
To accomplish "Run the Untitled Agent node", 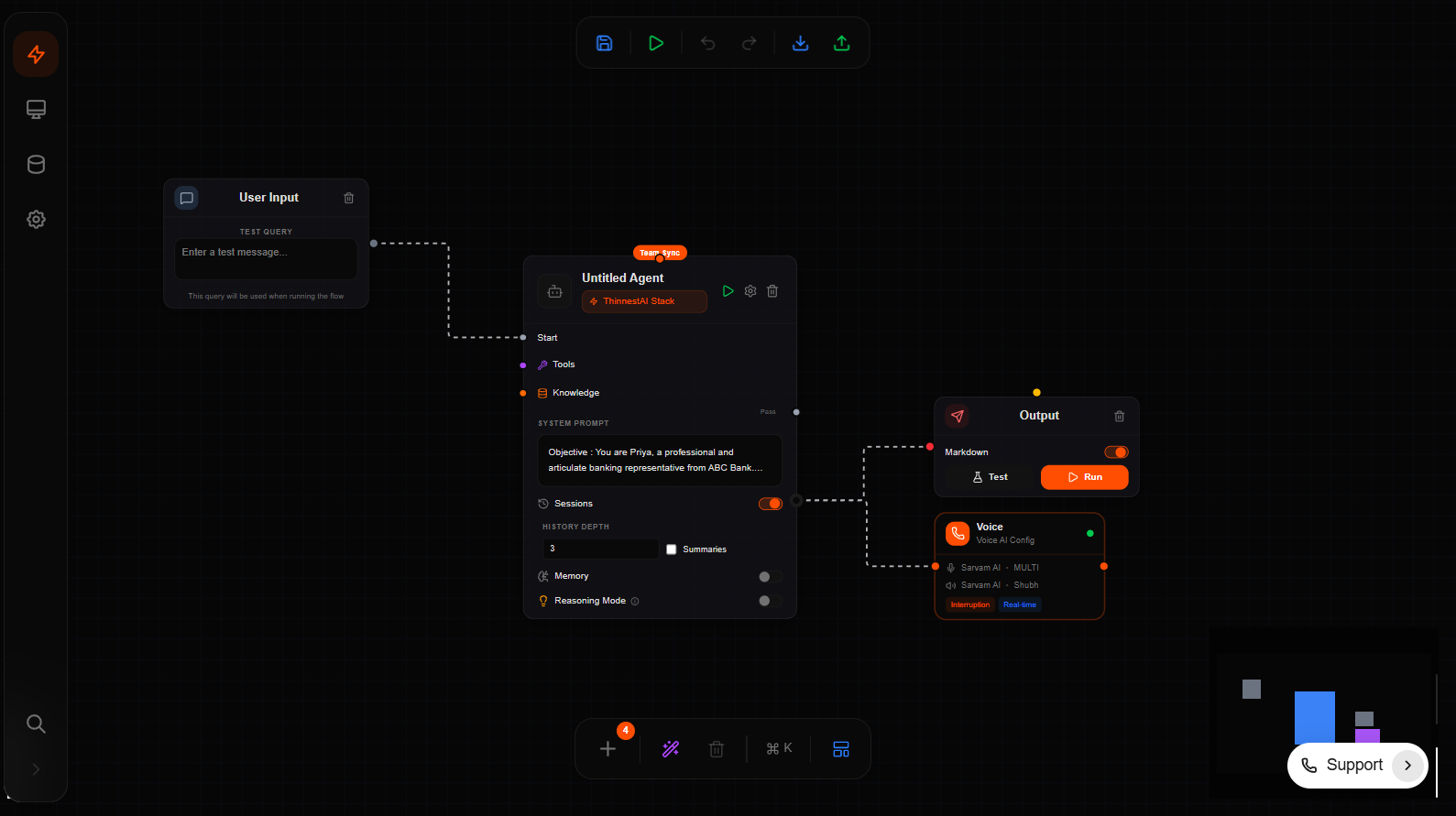I will pos(728,291).
